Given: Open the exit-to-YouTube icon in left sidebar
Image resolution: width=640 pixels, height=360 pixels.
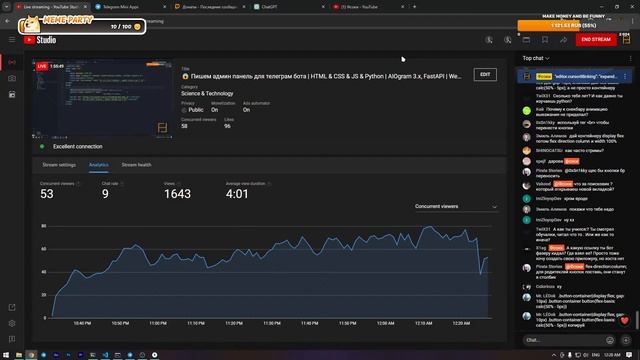Looking at the screenshot, I should (12, 307).
